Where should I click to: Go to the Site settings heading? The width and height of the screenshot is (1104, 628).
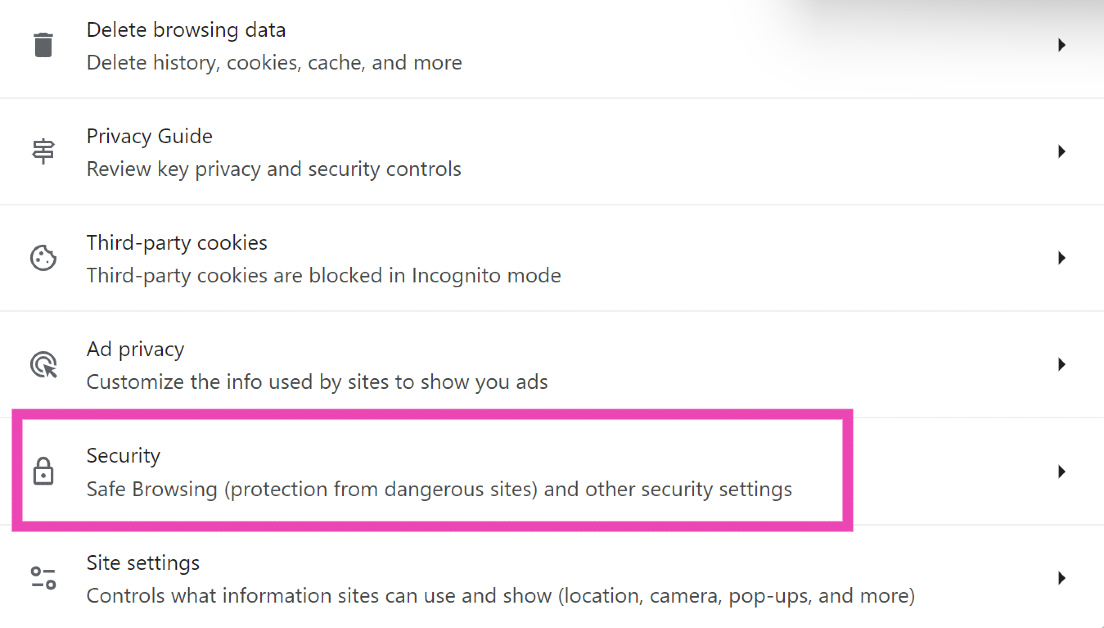click(143, 563)
